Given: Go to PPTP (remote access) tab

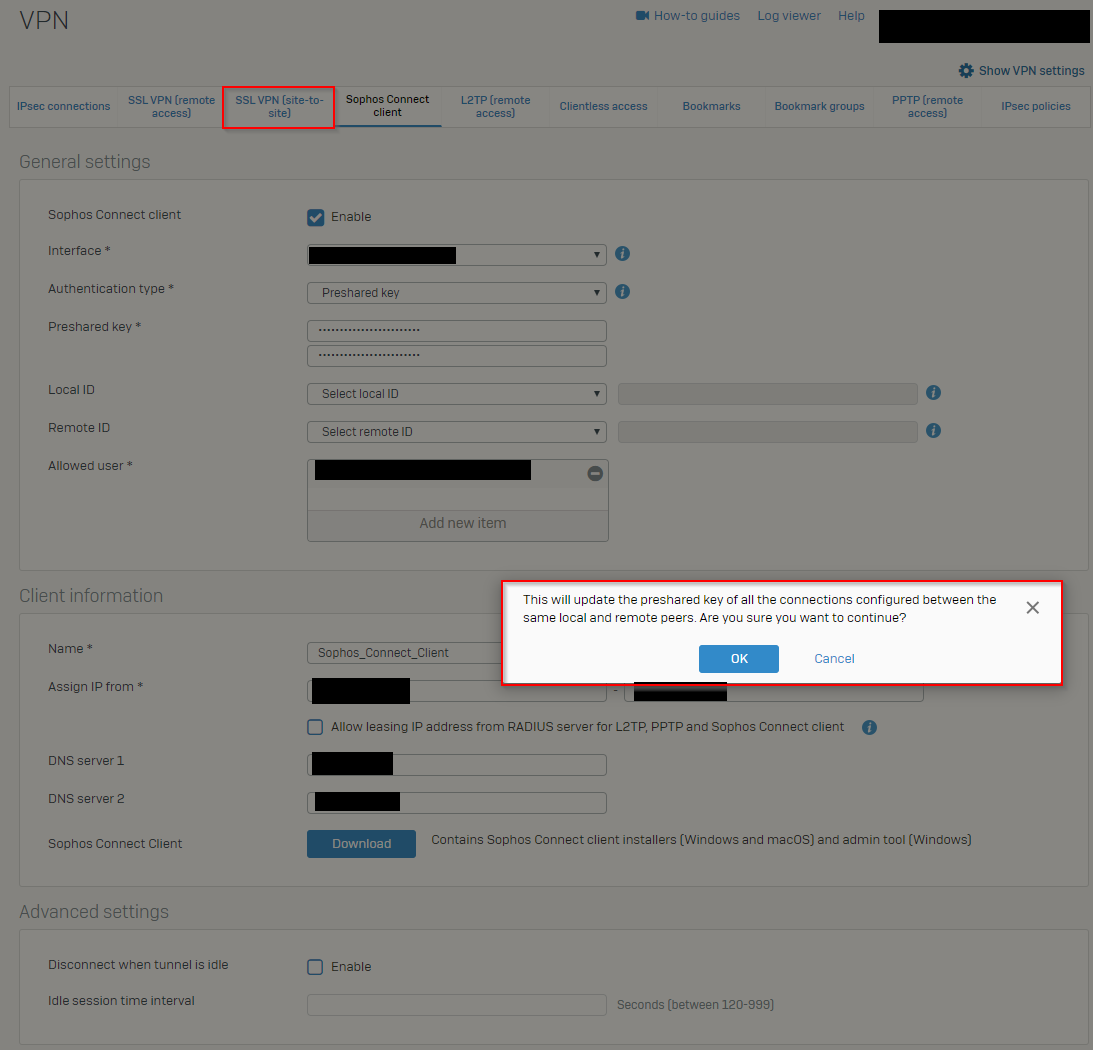Looking at the screenshot, I should coord(927,107).
